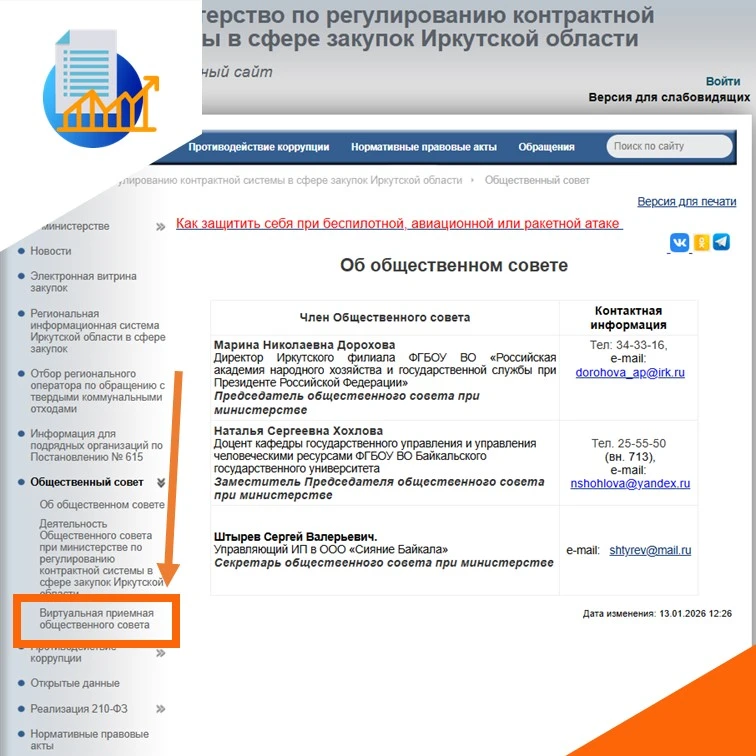The width and height of the screenshot is (756, 756).
Task: Click the ministry logo with chart
Action: pyautogui.click(x=101, y=87)
